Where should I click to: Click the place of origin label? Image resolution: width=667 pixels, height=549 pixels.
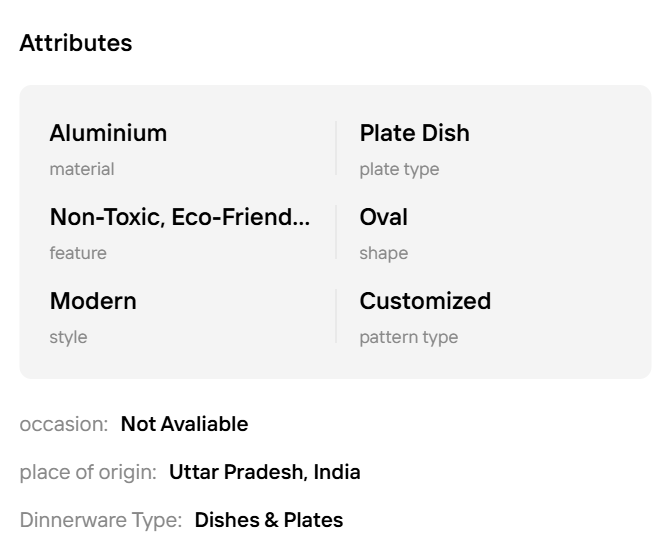pyautogui.click(x=88, y=472)
